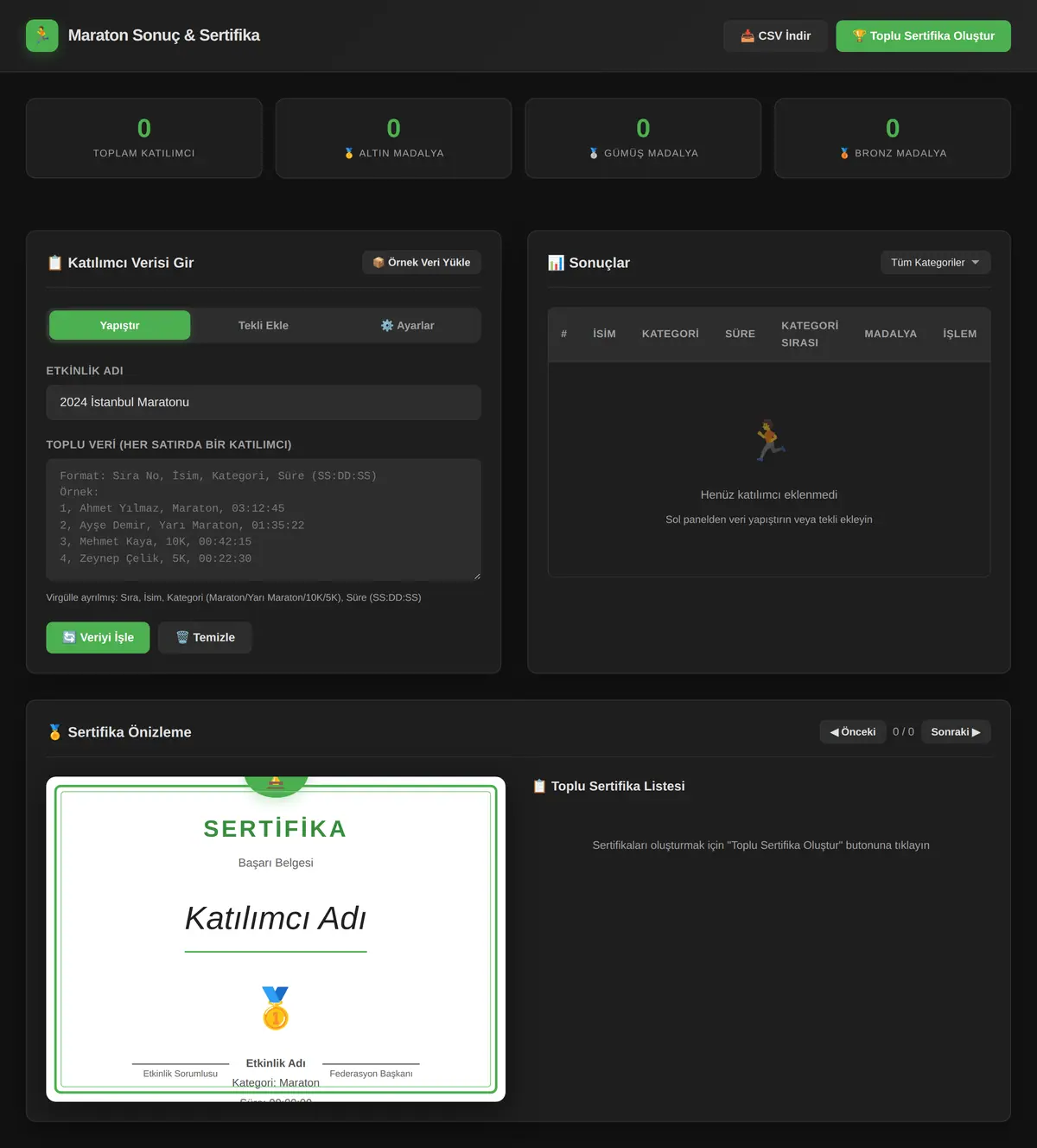Click the "0 / 0" certificate counter
The width and height of the screenshot is (1037, 1148).
click(x=903, y=732)
